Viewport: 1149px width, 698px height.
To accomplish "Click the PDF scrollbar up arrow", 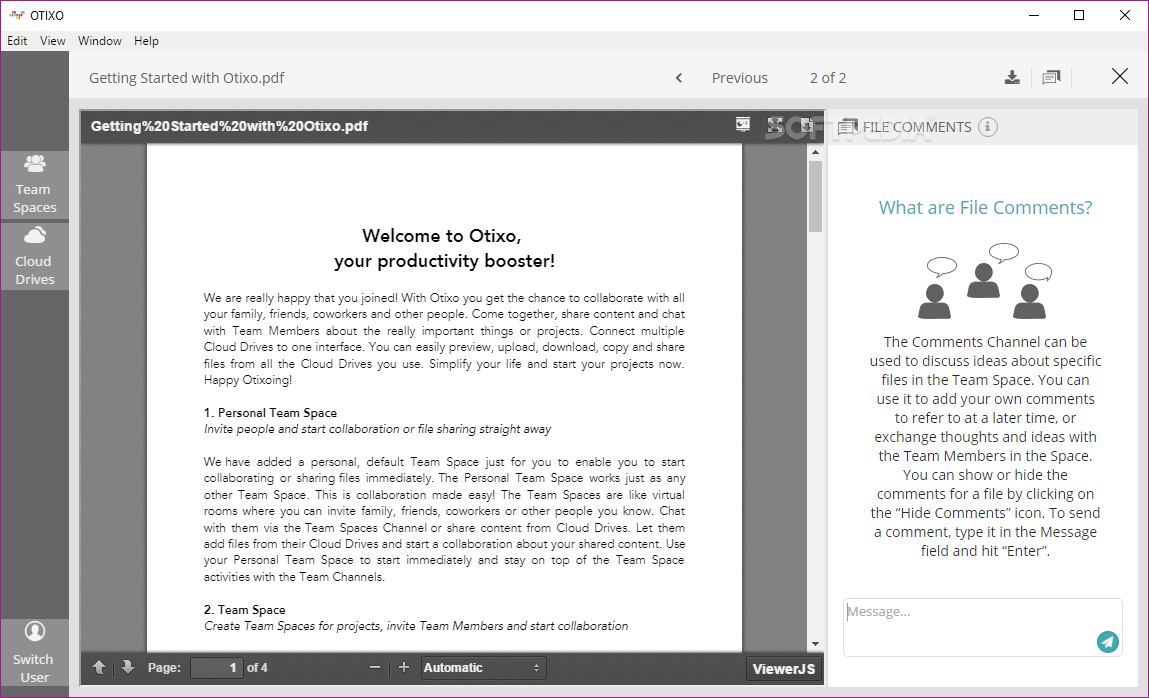I will [815, 152].
